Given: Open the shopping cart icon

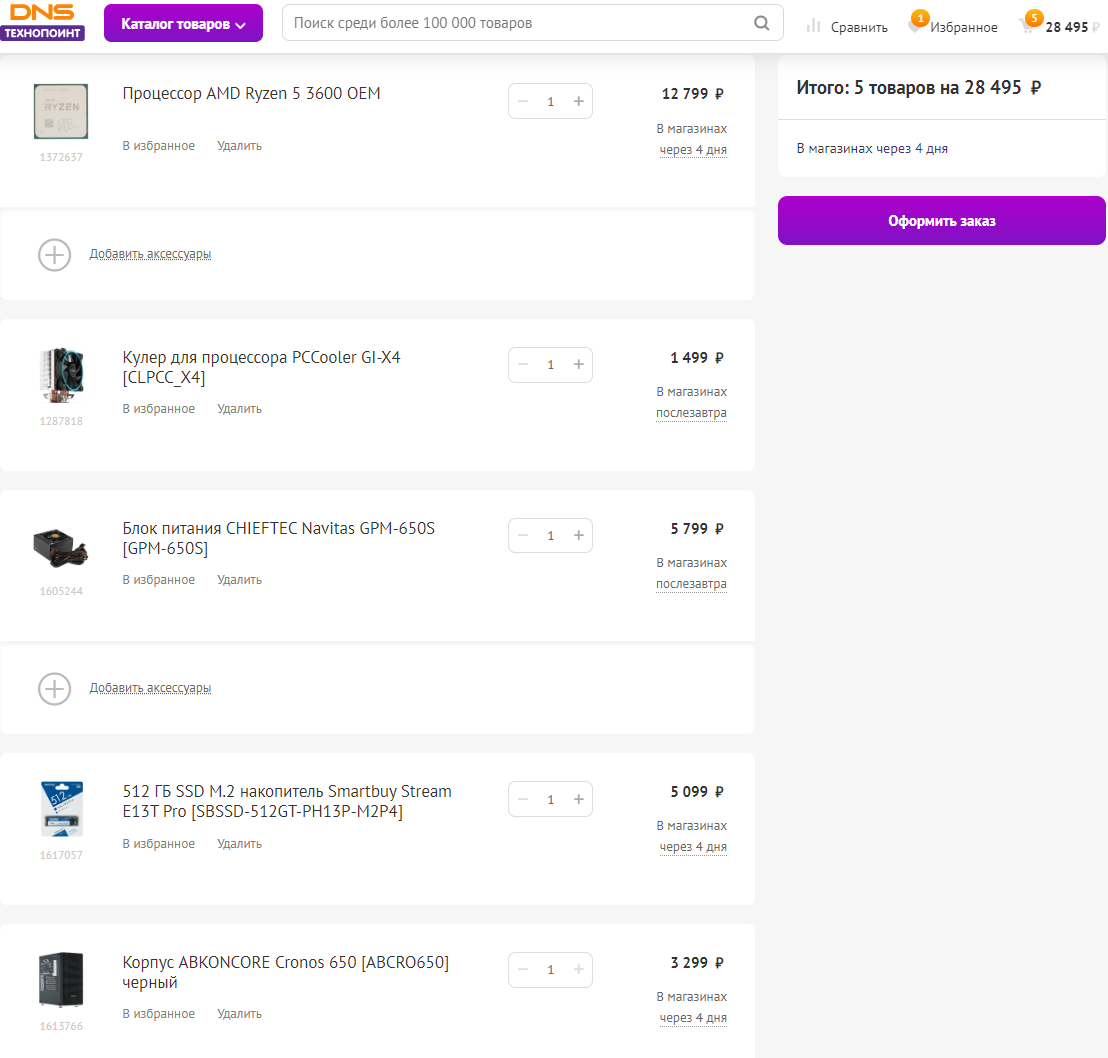Looking at the screenshot, I should pyautogui.click(x=1027, y=26).
